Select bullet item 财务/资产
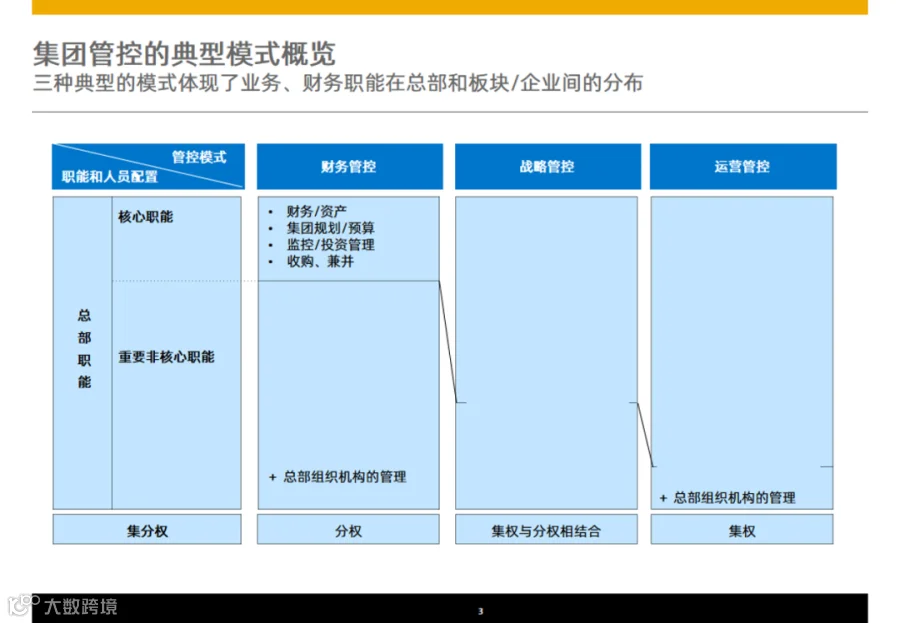Image resolution: width=900 pixels, height=623 pixels. click(316, 211)
